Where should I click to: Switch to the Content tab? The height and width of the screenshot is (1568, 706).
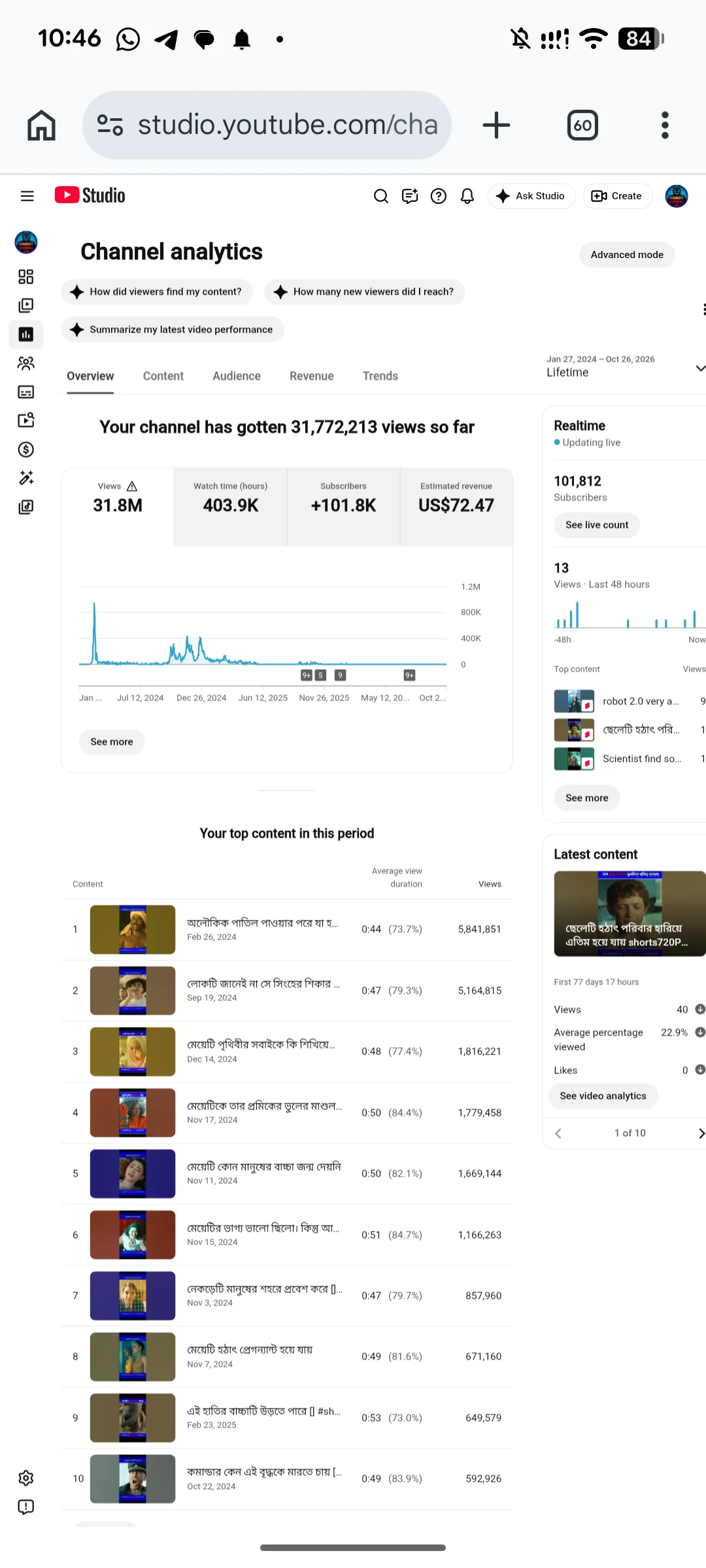click(163, 376)
